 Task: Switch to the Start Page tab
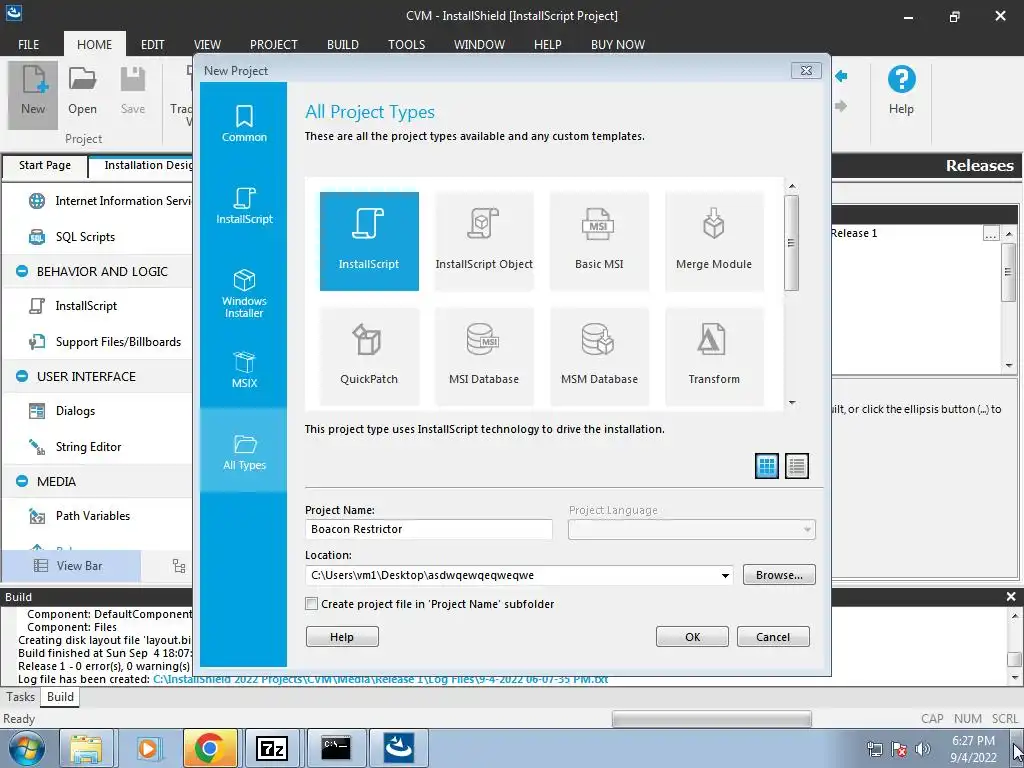[x=44, y=166]
